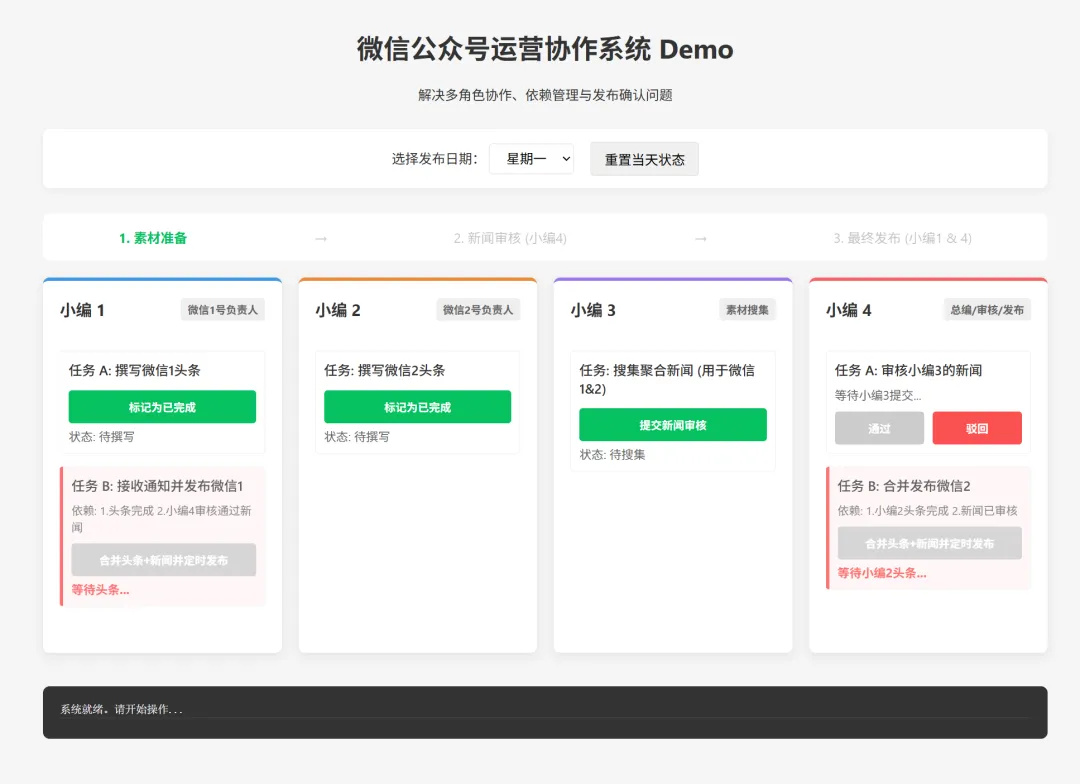Click the 系统就绪。请开始操作... log line
The image size is (1080, 784).
point(121,710)
